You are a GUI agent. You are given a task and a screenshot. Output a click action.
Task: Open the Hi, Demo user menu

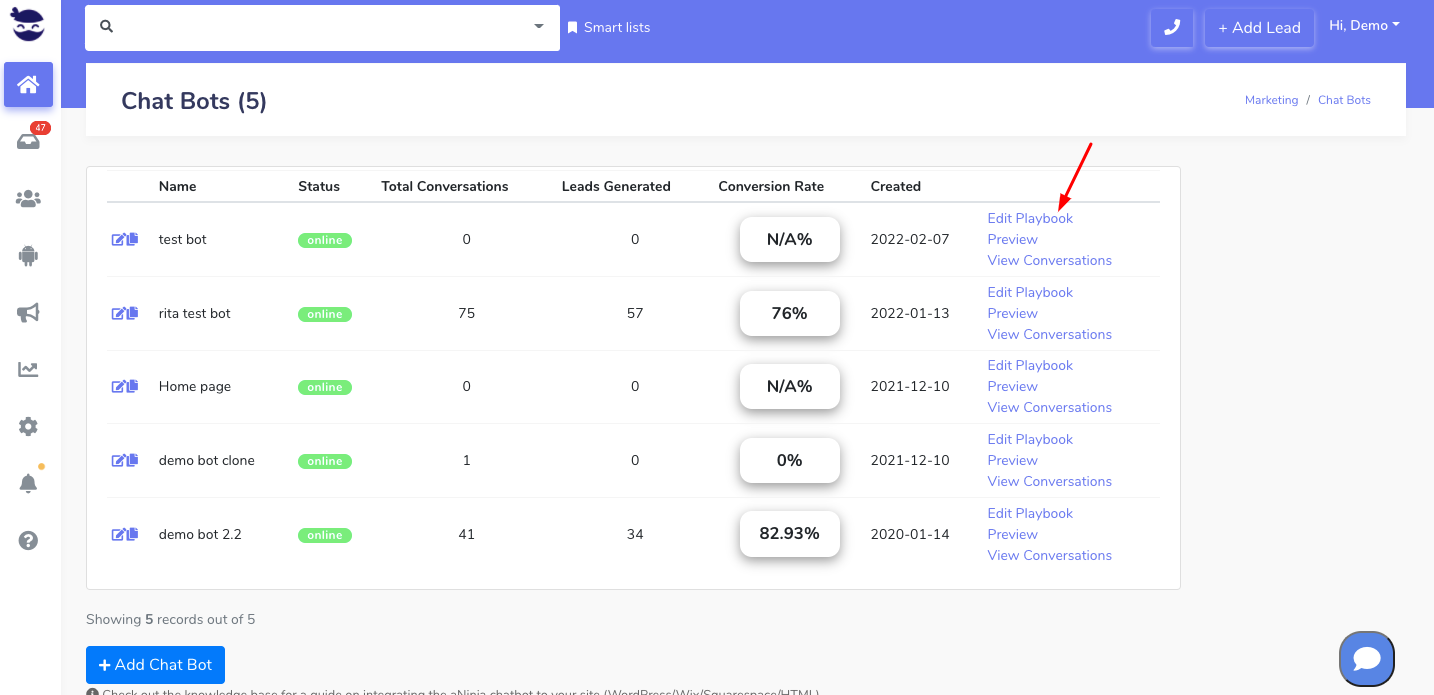(1364, 26)
